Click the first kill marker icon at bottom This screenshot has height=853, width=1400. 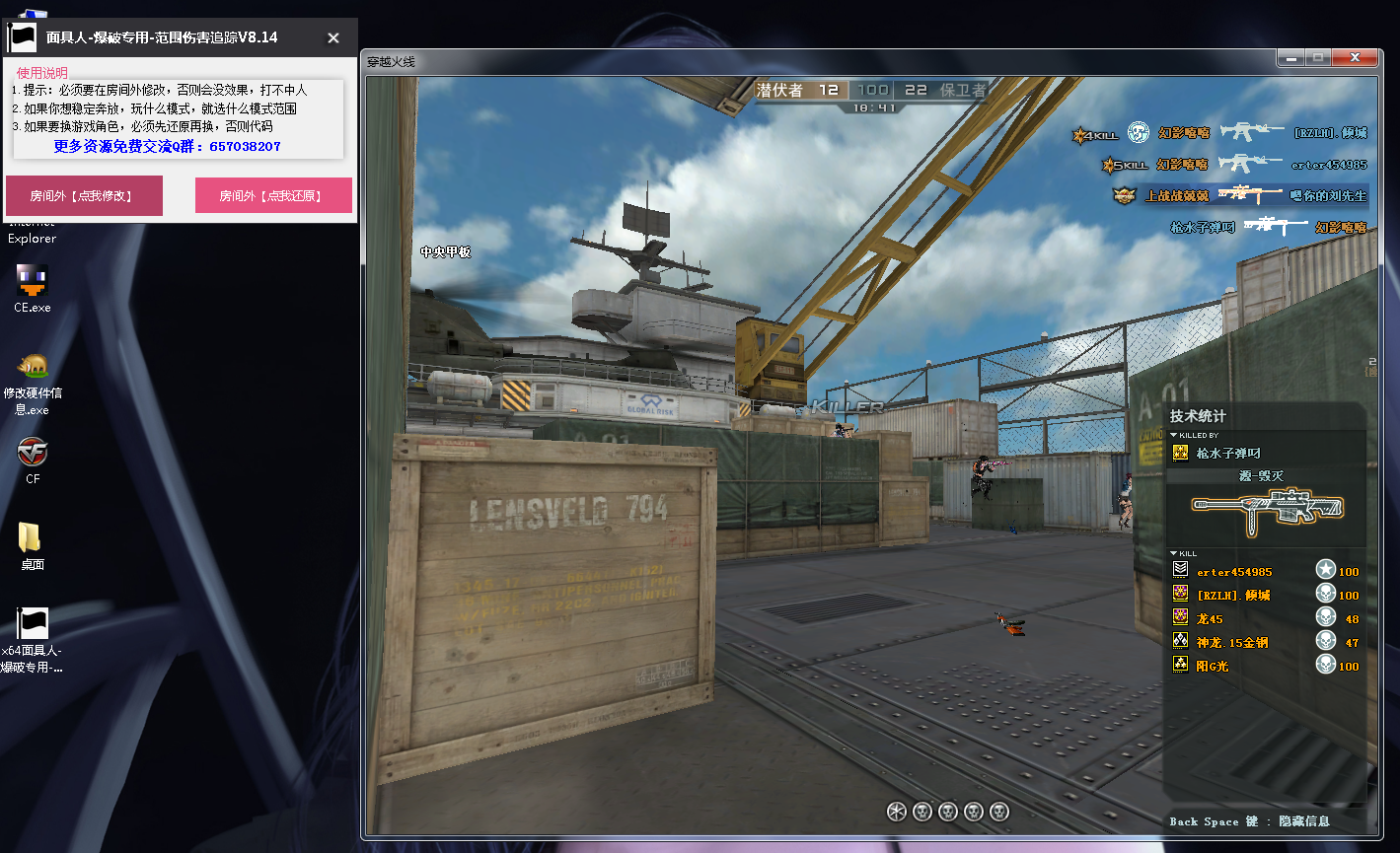[896, 812]
